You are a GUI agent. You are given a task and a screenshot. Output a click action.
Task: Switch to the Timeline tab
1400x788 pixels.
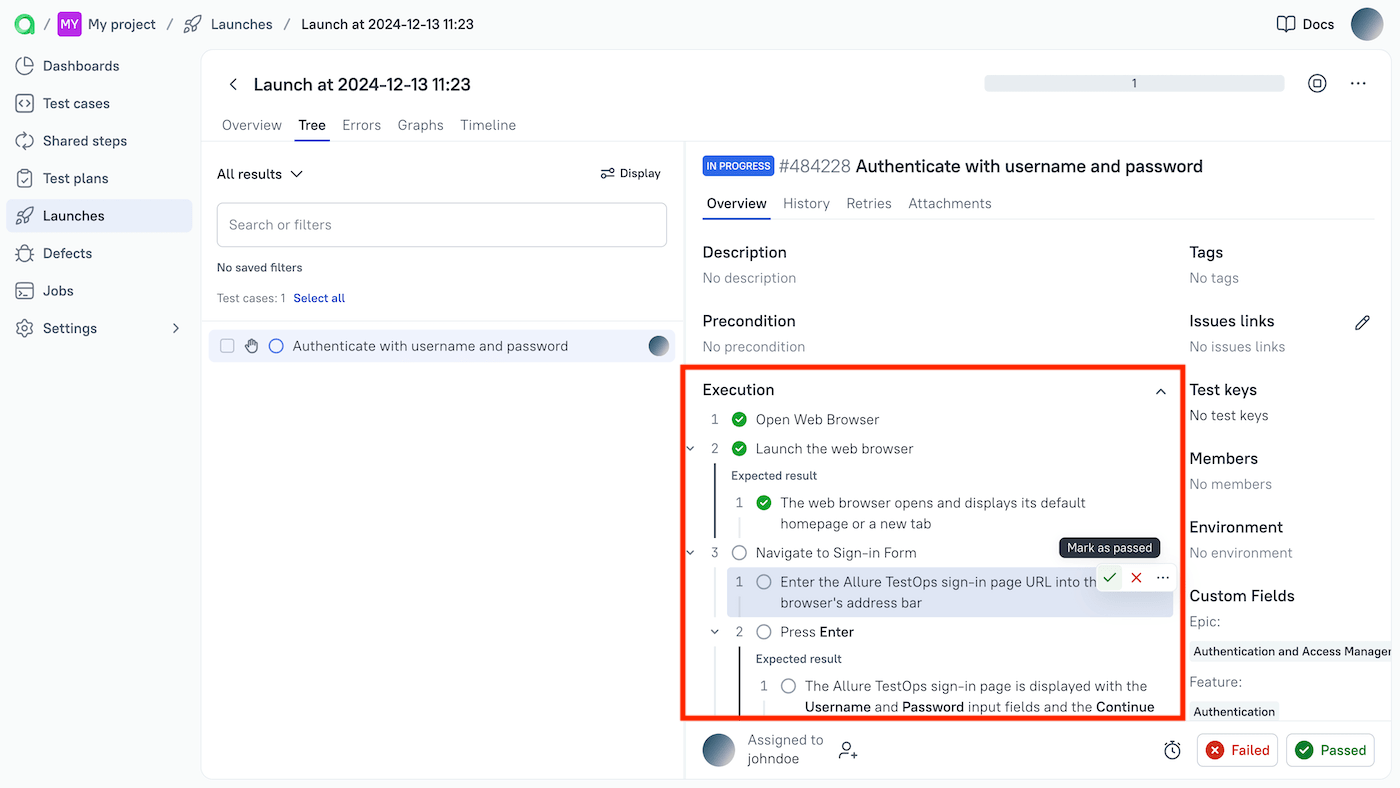(x=488, y=125)
